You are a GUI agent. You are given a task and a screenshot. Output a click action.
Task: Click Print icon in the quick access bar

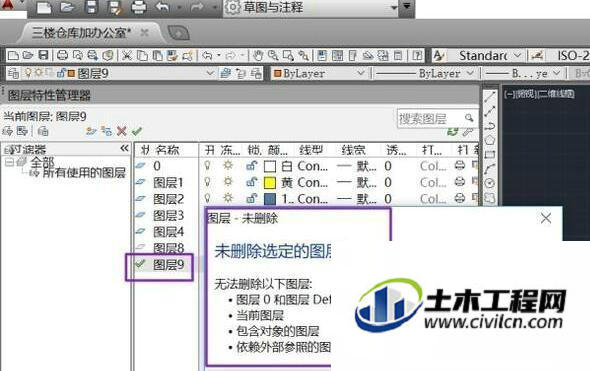(x=138, y=8)
